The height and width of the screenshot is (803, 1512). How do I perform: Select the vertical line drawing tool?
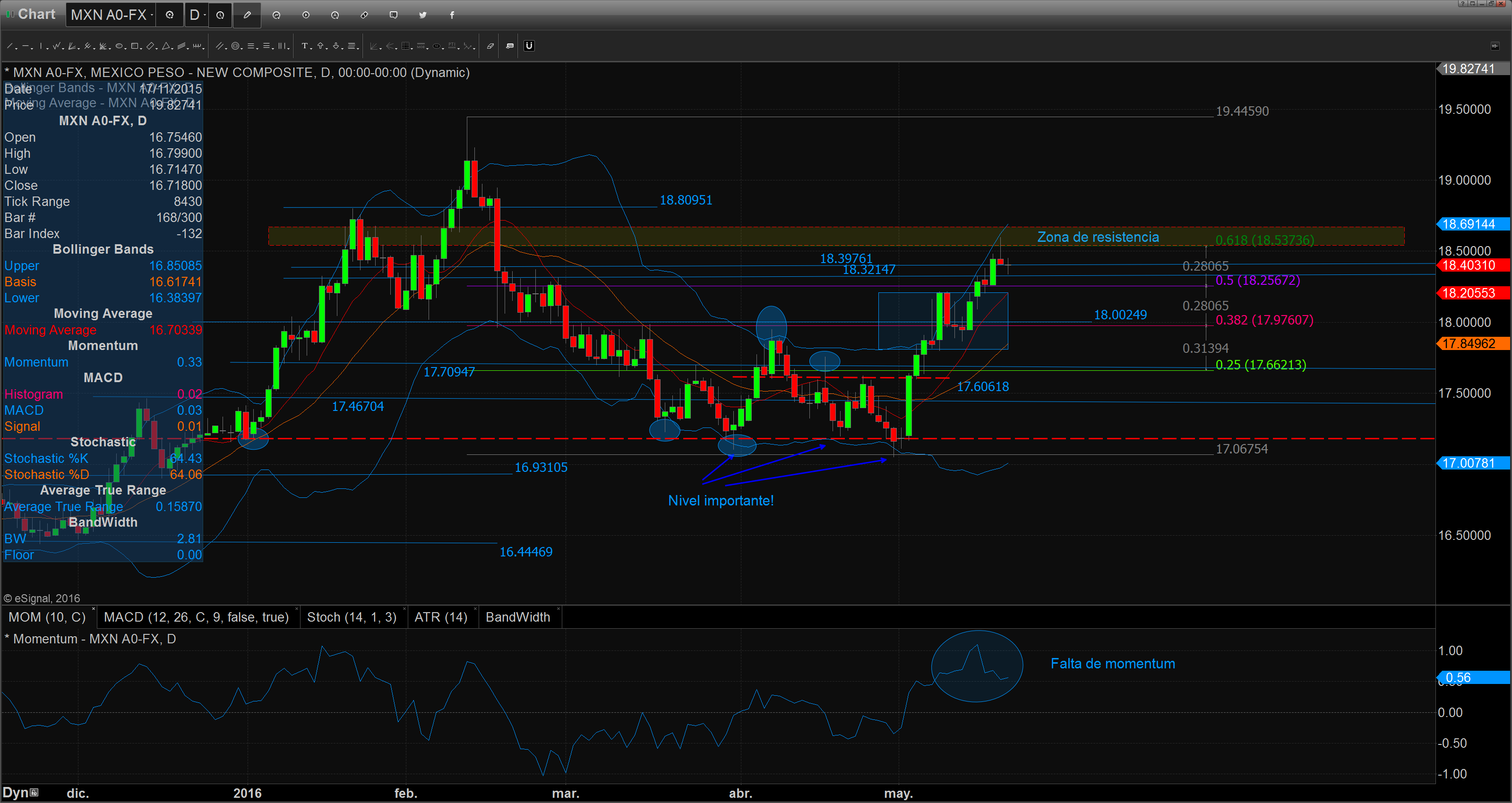pos(41,46)
